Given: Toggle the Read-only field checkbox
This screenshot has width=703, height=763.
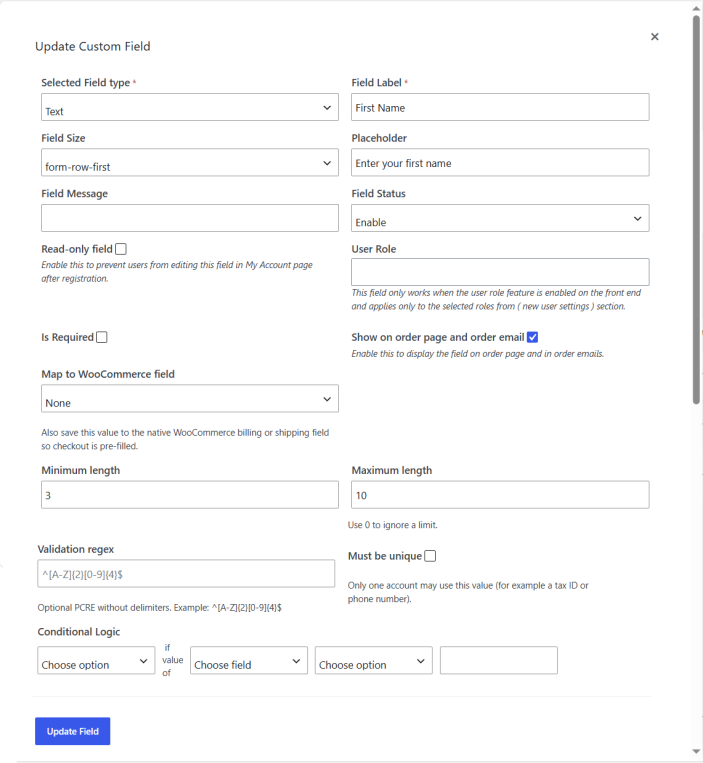Looking at the screenshot, I should [121, 249].
